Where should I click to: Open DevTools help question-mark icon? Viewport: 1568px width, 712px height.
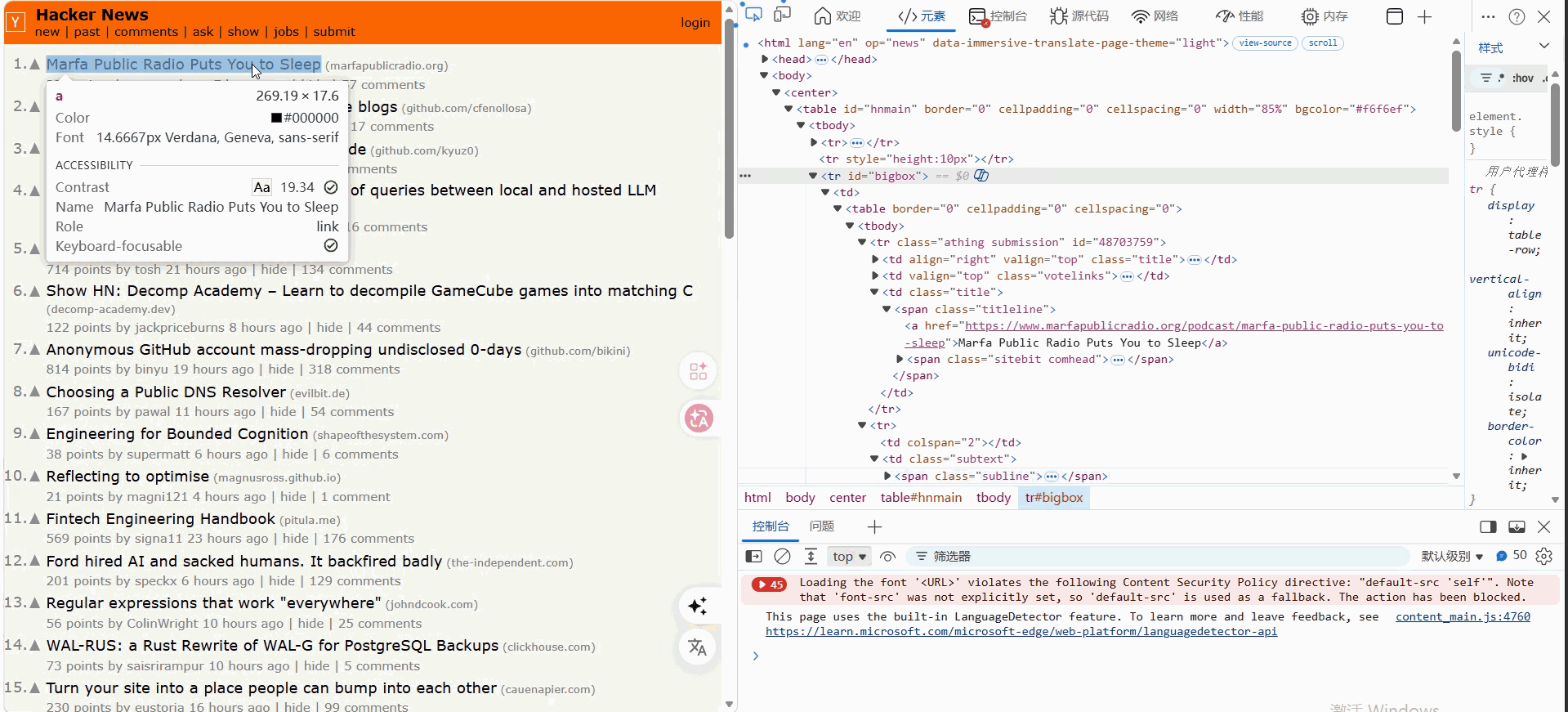1517,16
